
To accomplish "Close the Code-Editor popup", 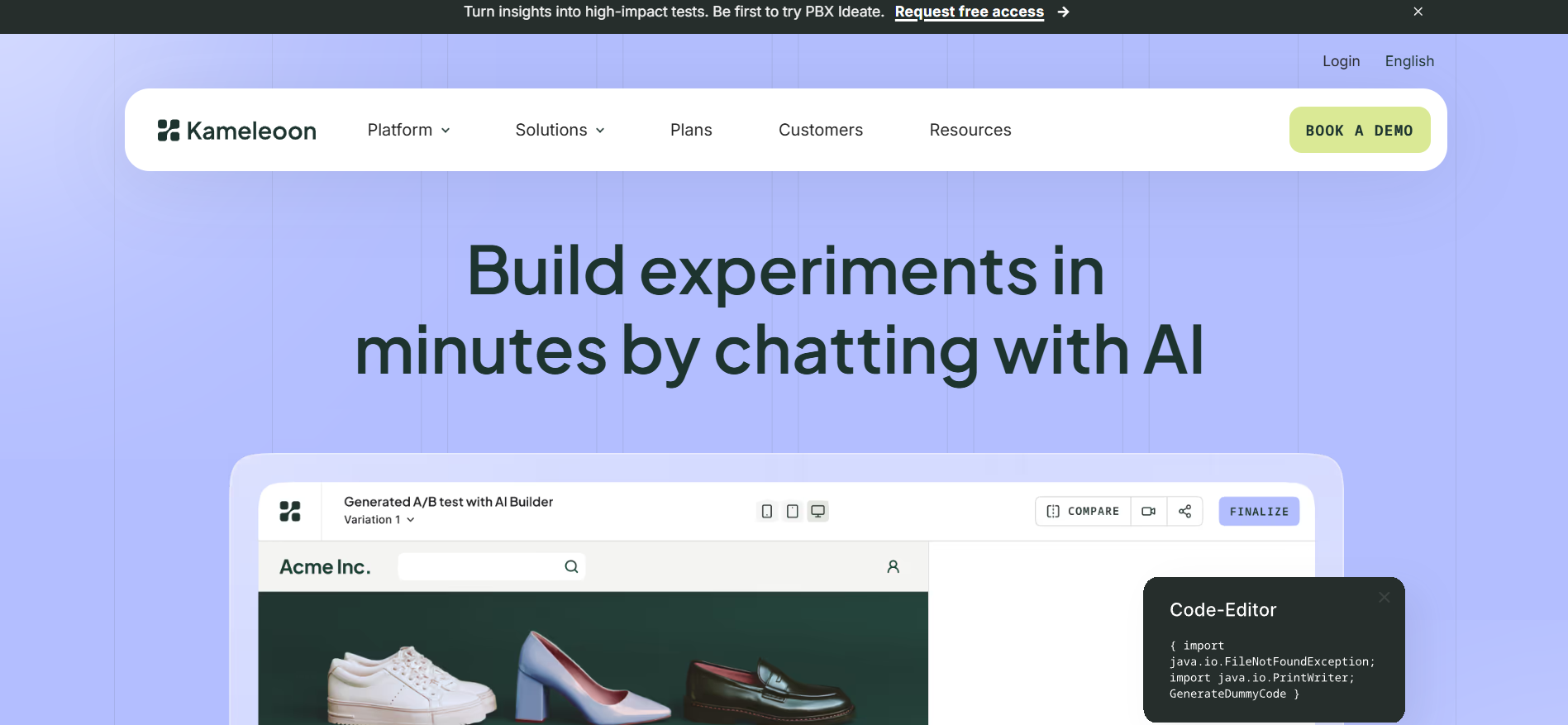I will [x=1384, y=598].
